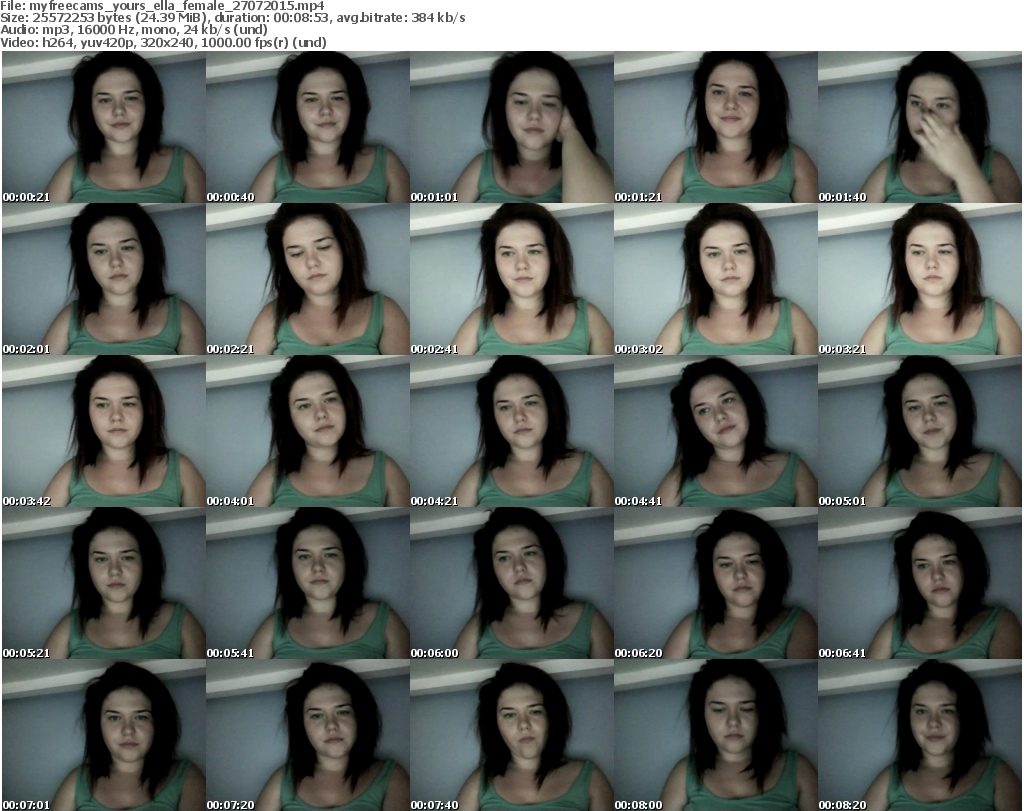Select the frame labeled 00:06:00
The width and height of the screenshot is (1024, 811).
click(x=511, y=583)
